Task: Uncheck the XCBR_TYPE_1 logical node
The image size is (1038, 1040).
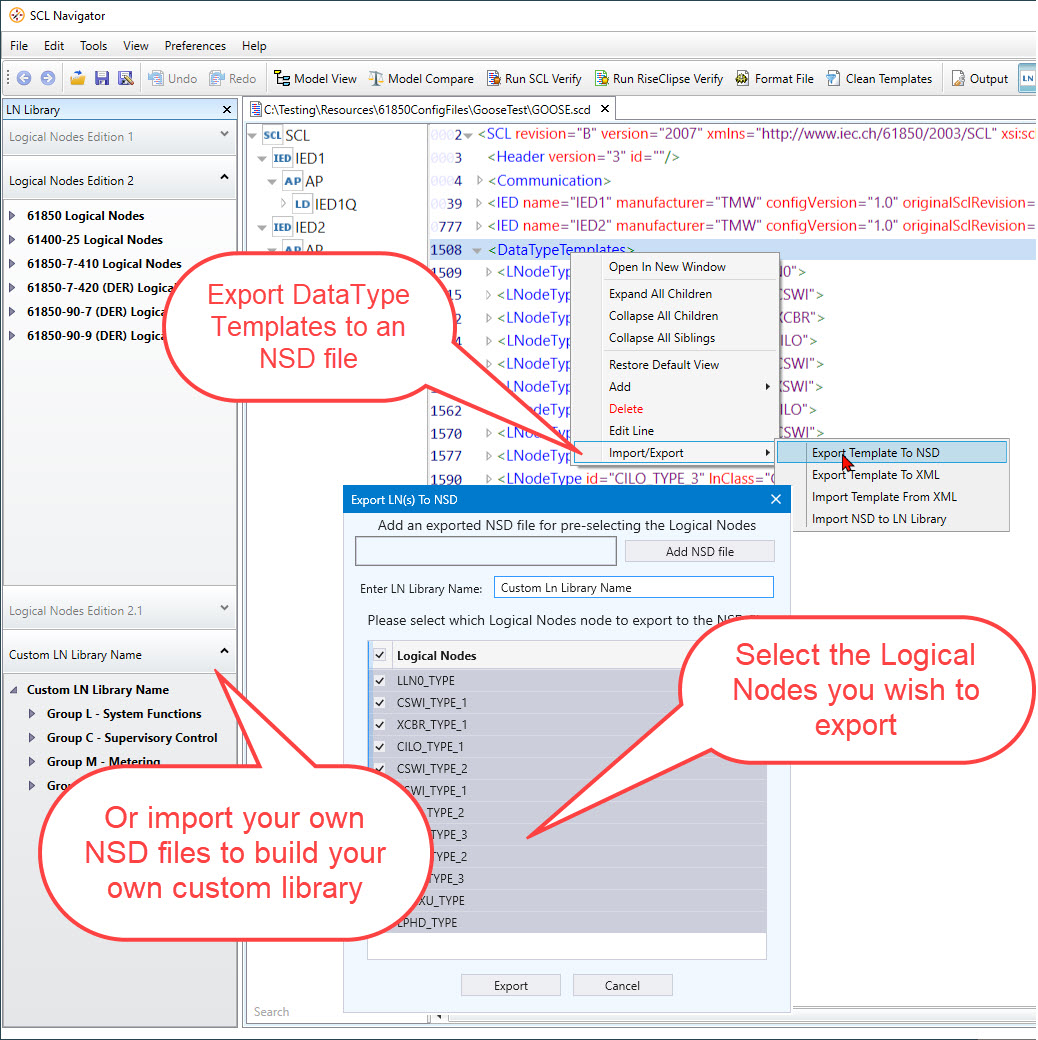Action: tap(379, 724)
